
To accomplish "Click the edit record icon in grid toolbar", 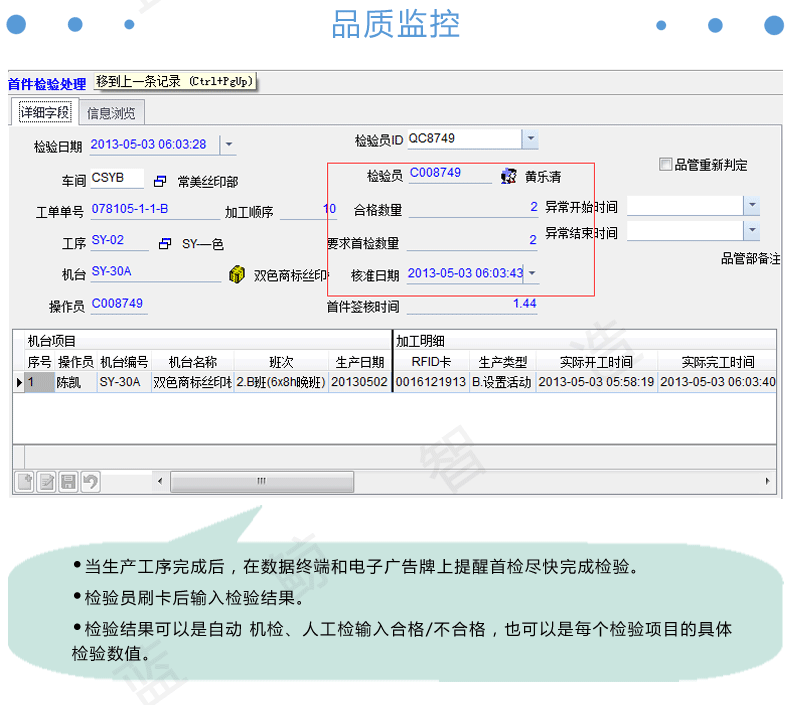I will [x=47, y=482].
